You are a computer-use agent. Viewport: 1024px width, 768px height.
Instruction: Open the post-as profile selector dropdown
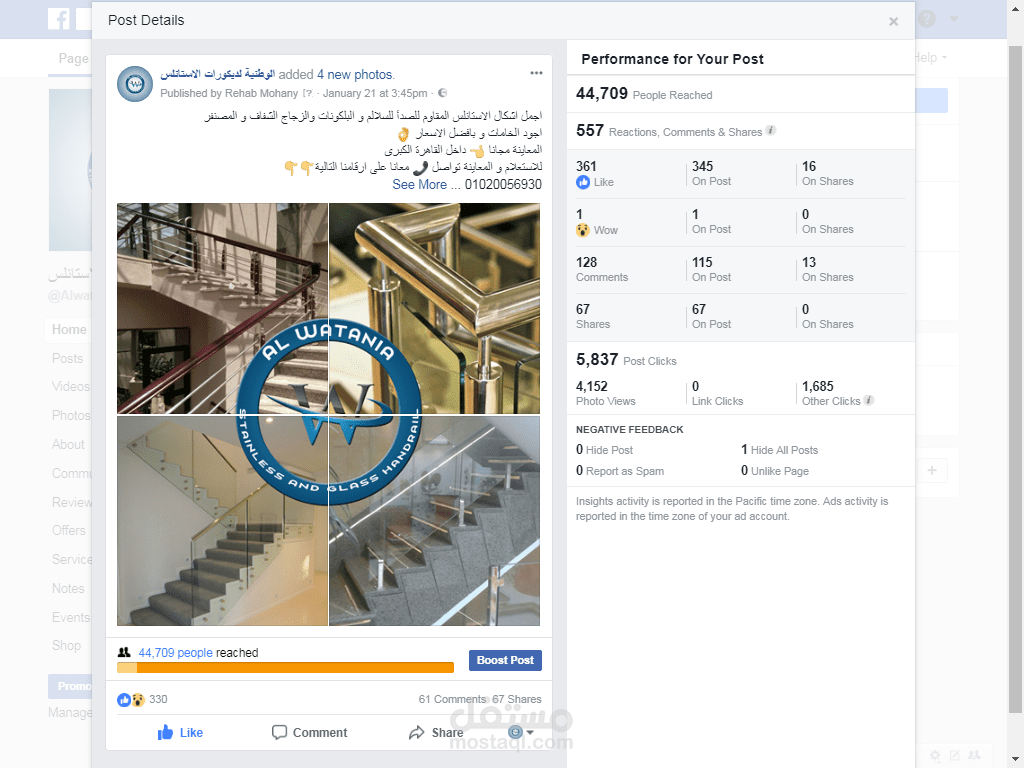[520, 732]
